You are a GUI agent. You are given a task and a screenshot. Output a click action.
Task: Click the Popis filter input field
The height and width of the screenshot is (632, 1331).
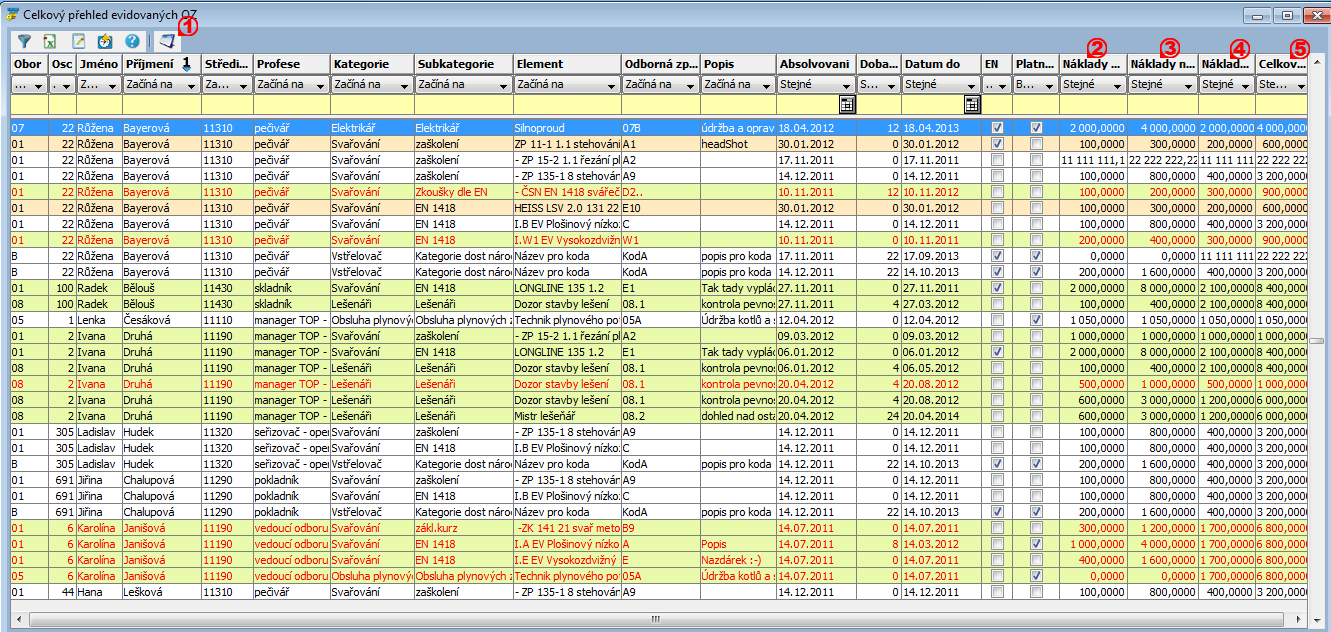[x=737, y=104]
